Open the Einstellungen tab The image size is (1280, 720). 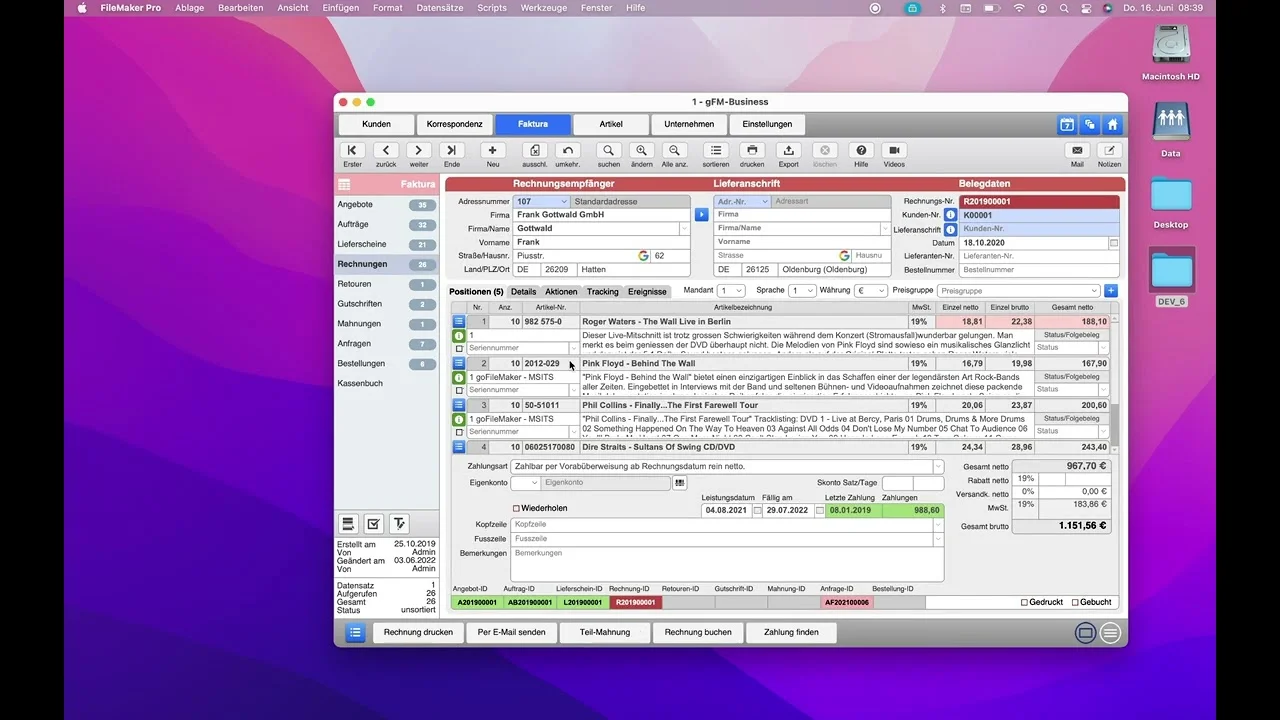pos(767,124)
